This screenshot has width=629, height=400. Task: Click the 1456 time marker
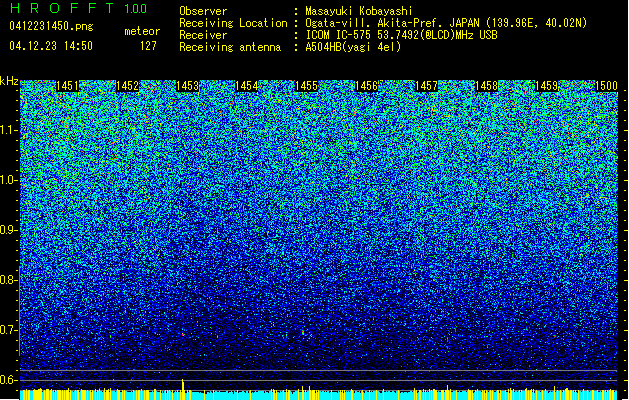366,86
